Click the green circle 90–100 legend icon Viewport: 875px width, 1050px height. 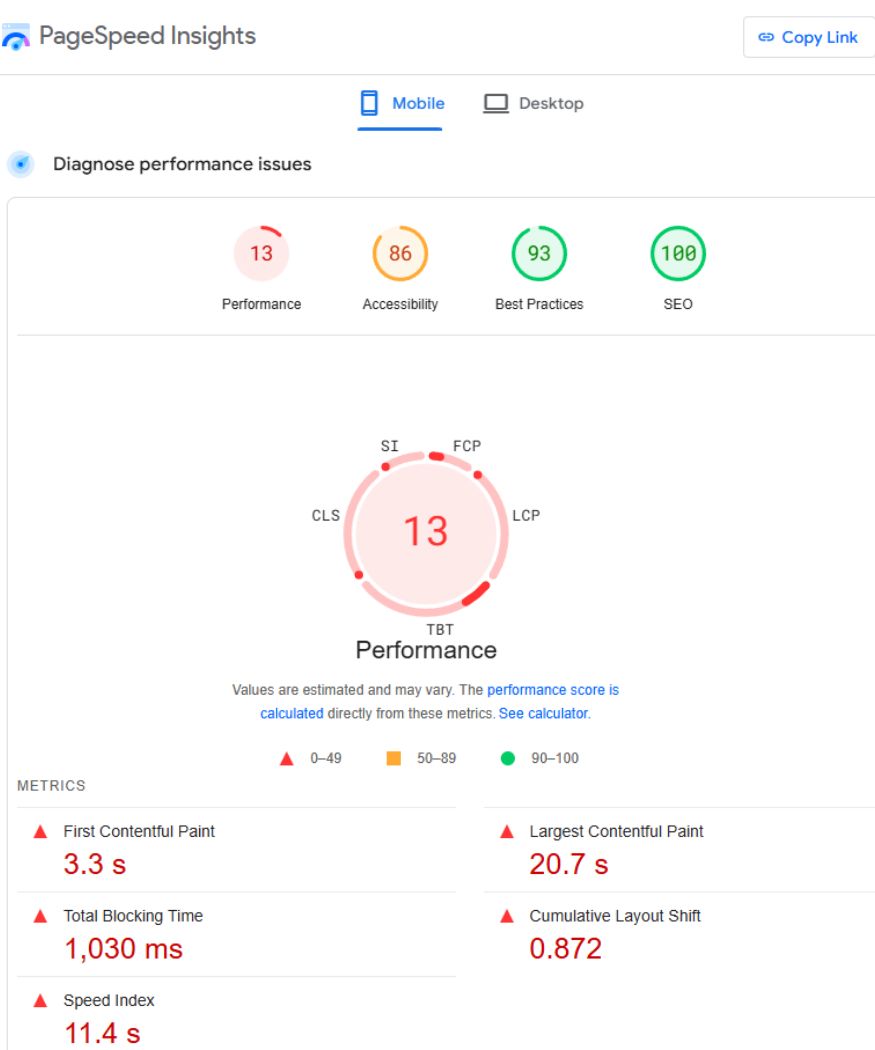coord(508,758)
